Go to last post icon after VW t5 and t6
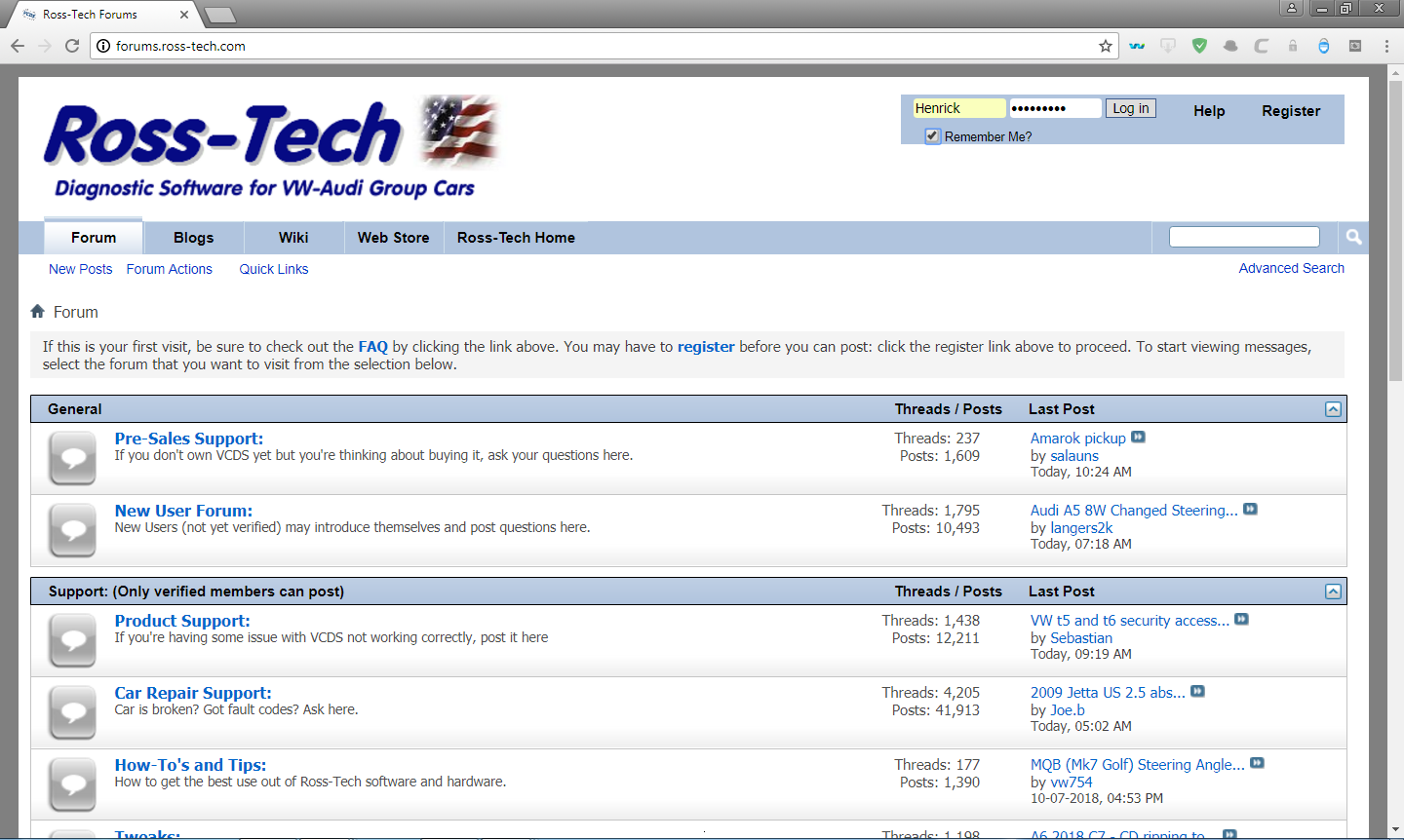Screen dimensions: 1404x840 (1241, 620)
